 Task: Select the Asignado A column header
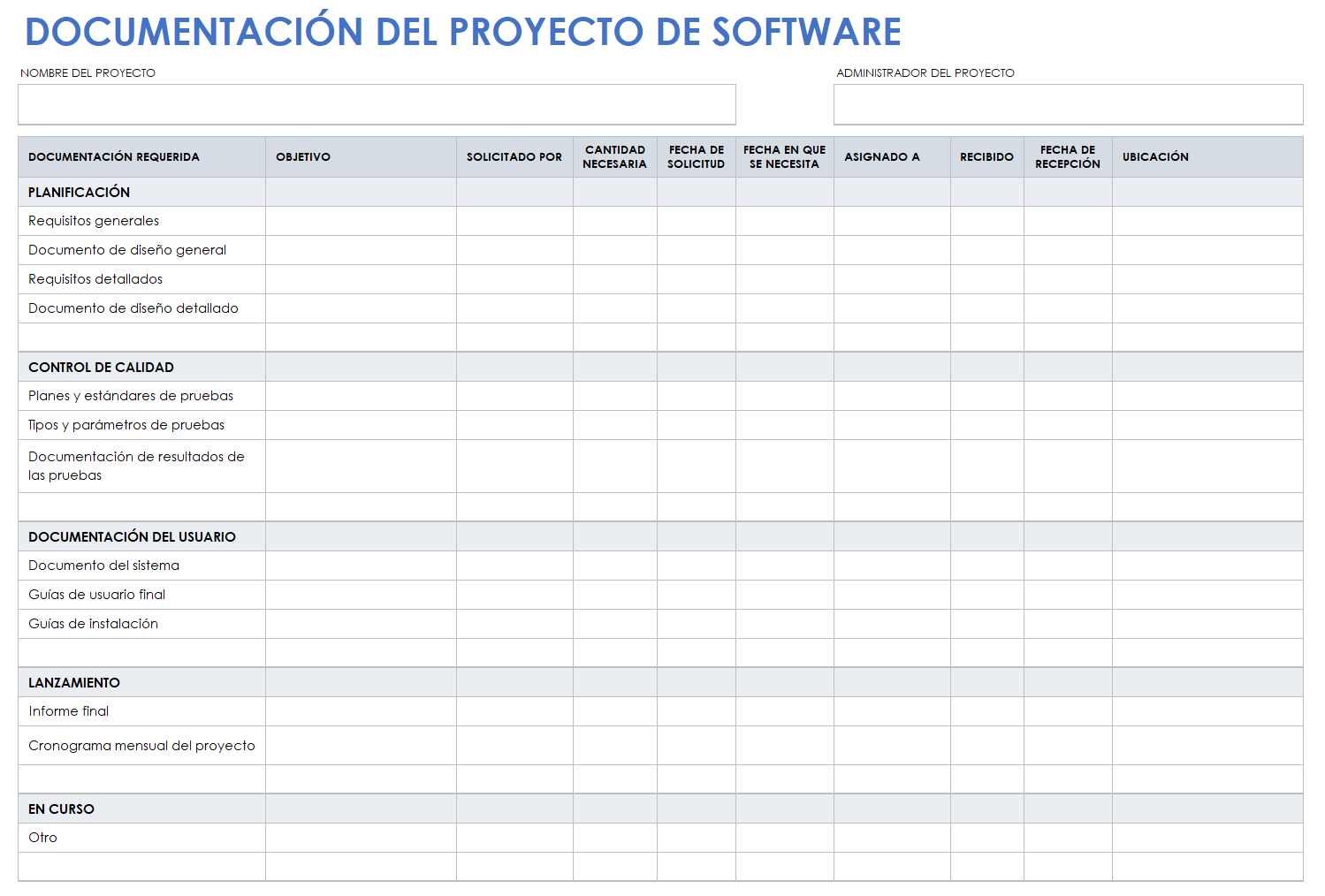coord(892,157)
